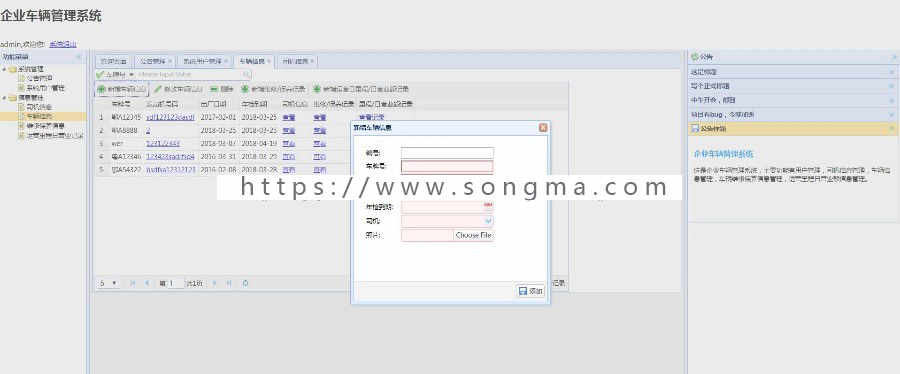Open engine number link in table row 1
Screen dimensions: 900x374
click(170, 117)
